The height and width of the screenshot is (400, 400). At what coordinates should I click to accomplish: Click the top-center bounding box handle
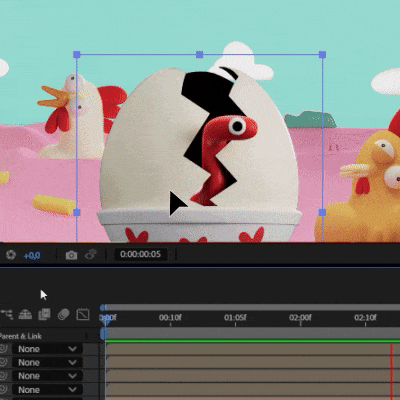click(199, 55)
